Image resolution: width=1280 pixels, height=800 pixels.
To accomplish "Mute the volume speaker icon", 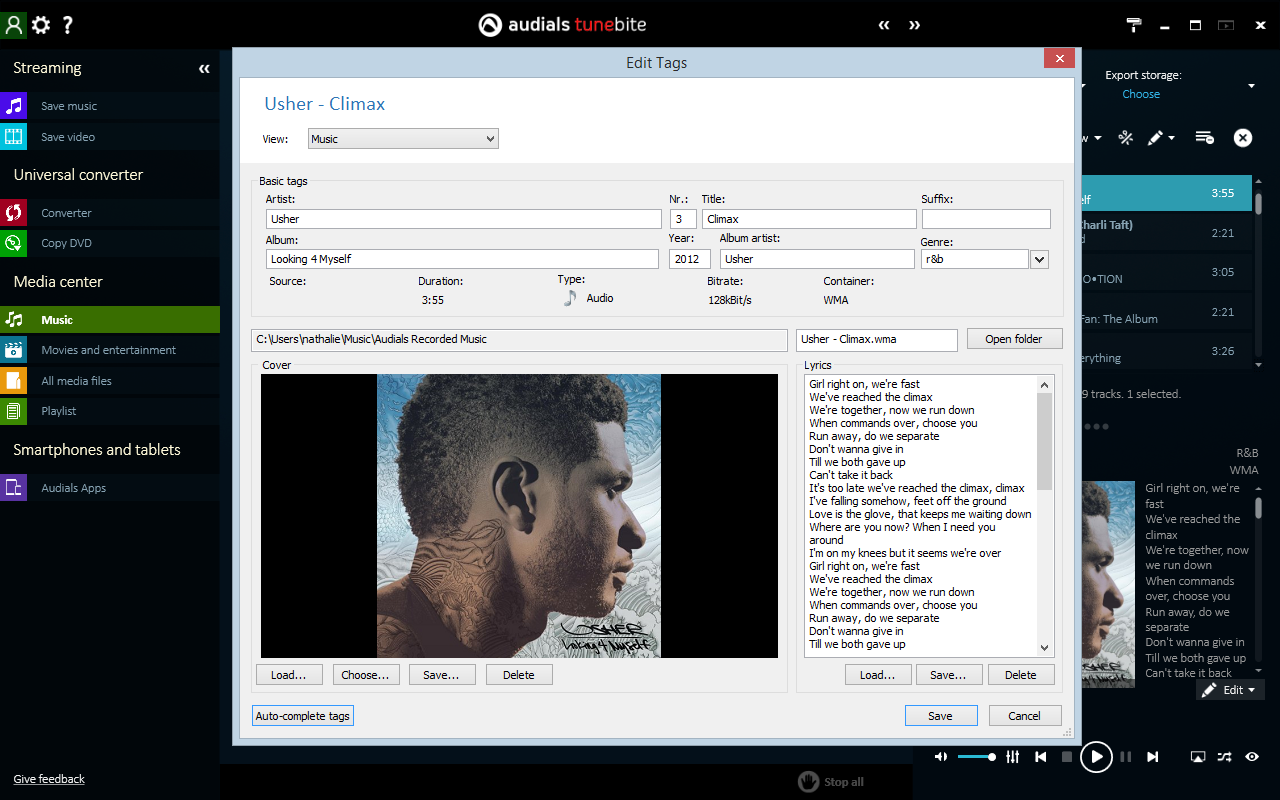I will click(941, 757).
